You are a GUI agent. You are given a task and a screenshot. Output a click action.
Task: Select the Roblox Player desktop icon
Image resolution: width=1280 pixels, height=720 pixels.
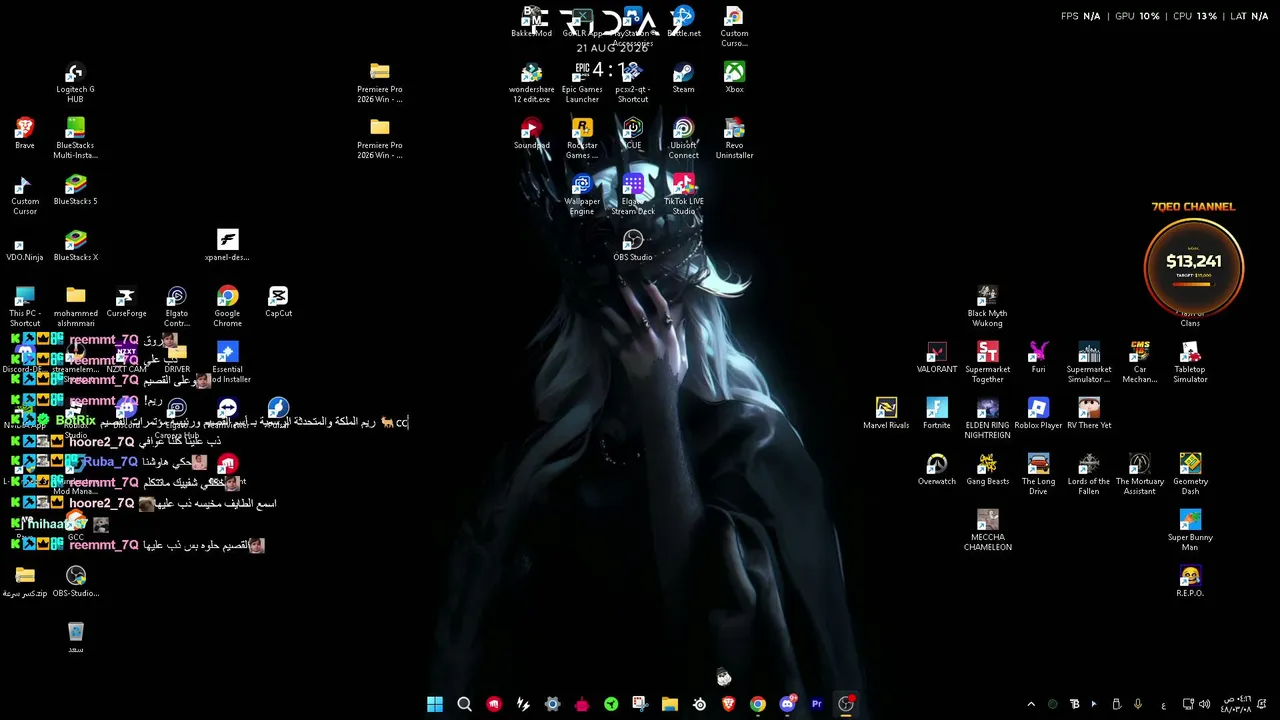[x=1038, y=414]
